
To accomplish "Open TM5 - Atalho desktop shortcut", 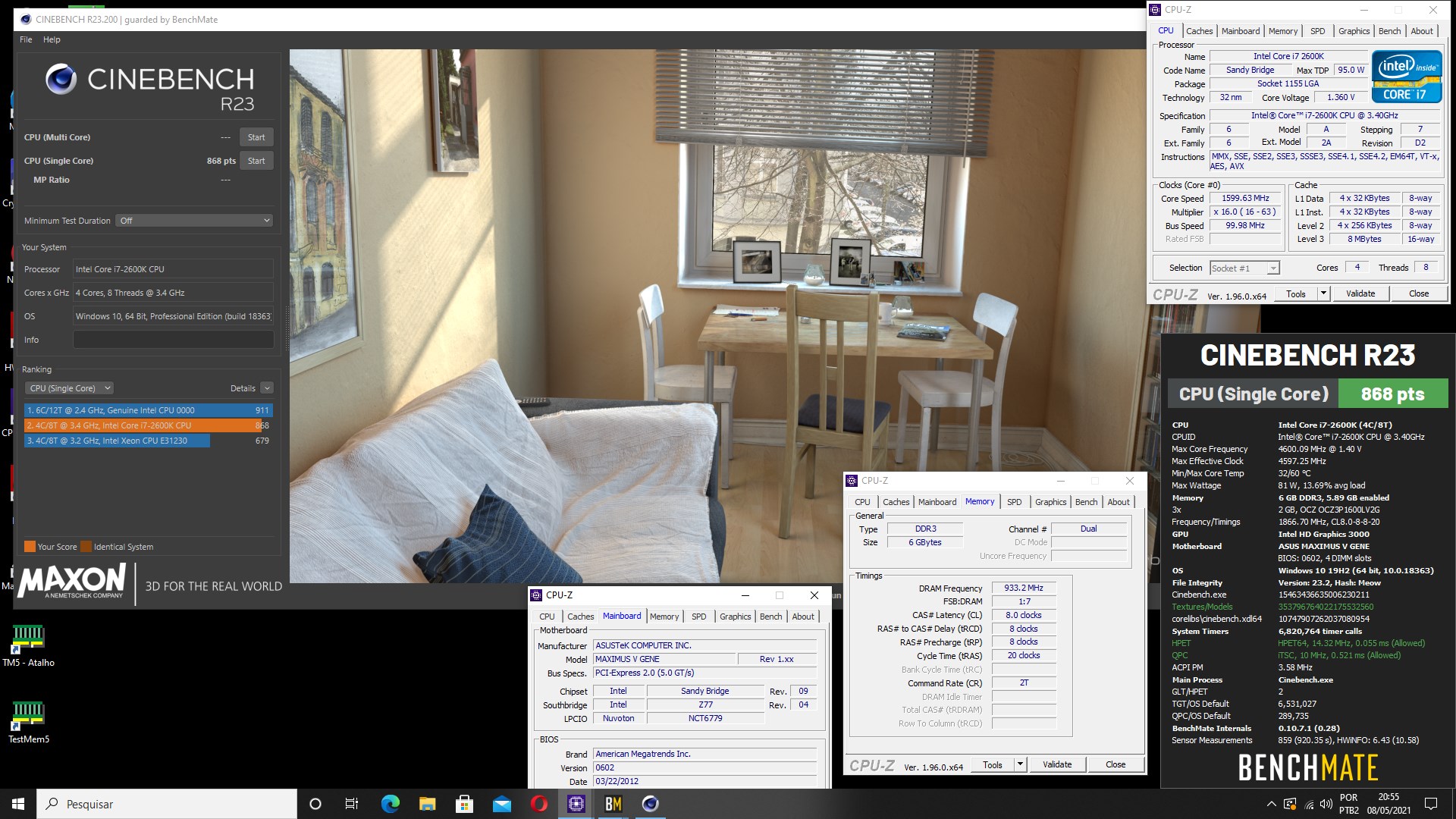I will (x=28, y=646).
